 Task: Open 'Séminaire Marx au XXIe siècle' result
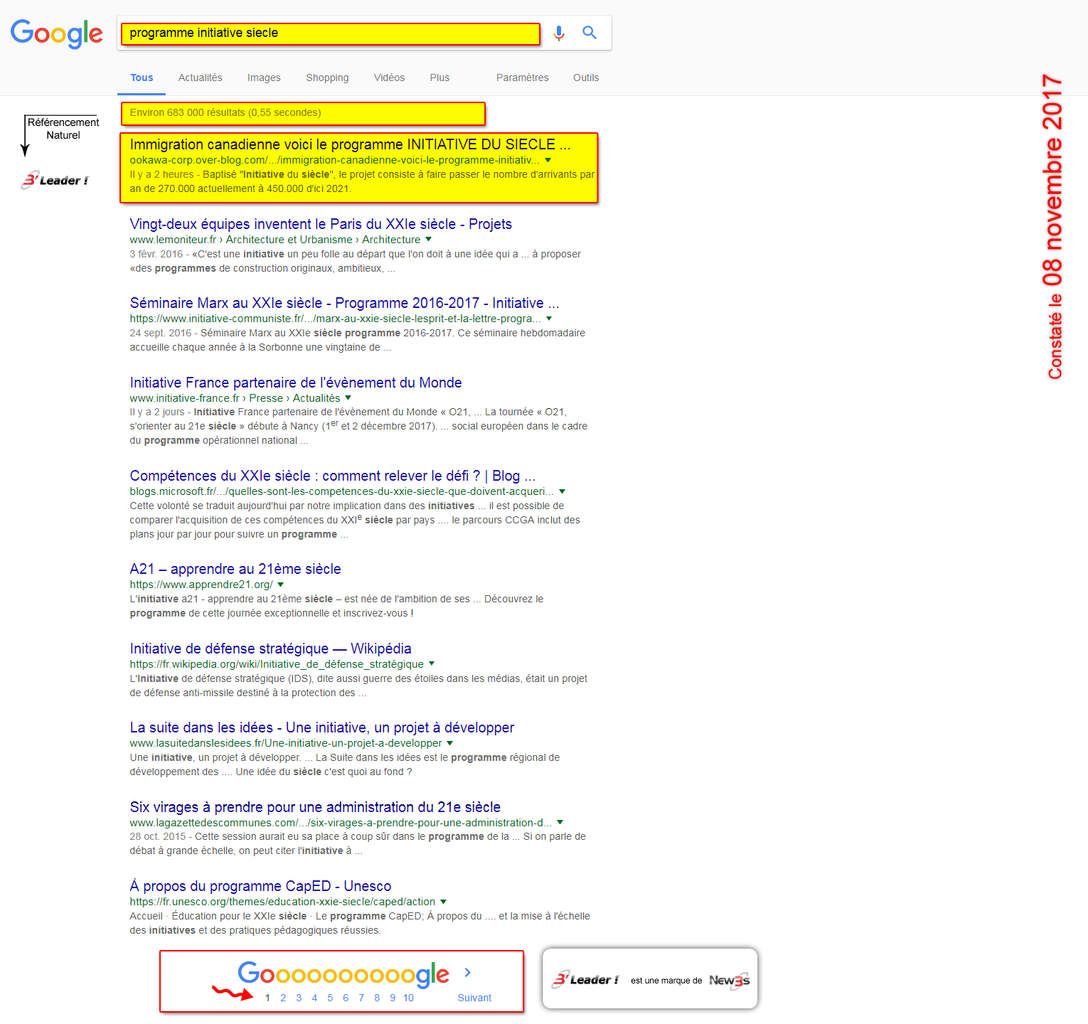[x=344, y=303]
